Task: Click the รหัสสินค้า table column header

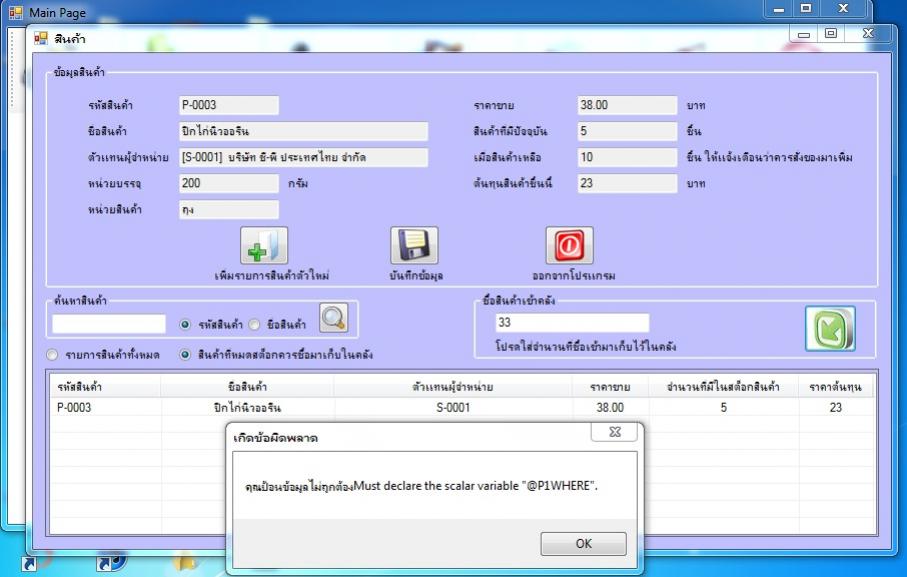Action: coord(105,387)
